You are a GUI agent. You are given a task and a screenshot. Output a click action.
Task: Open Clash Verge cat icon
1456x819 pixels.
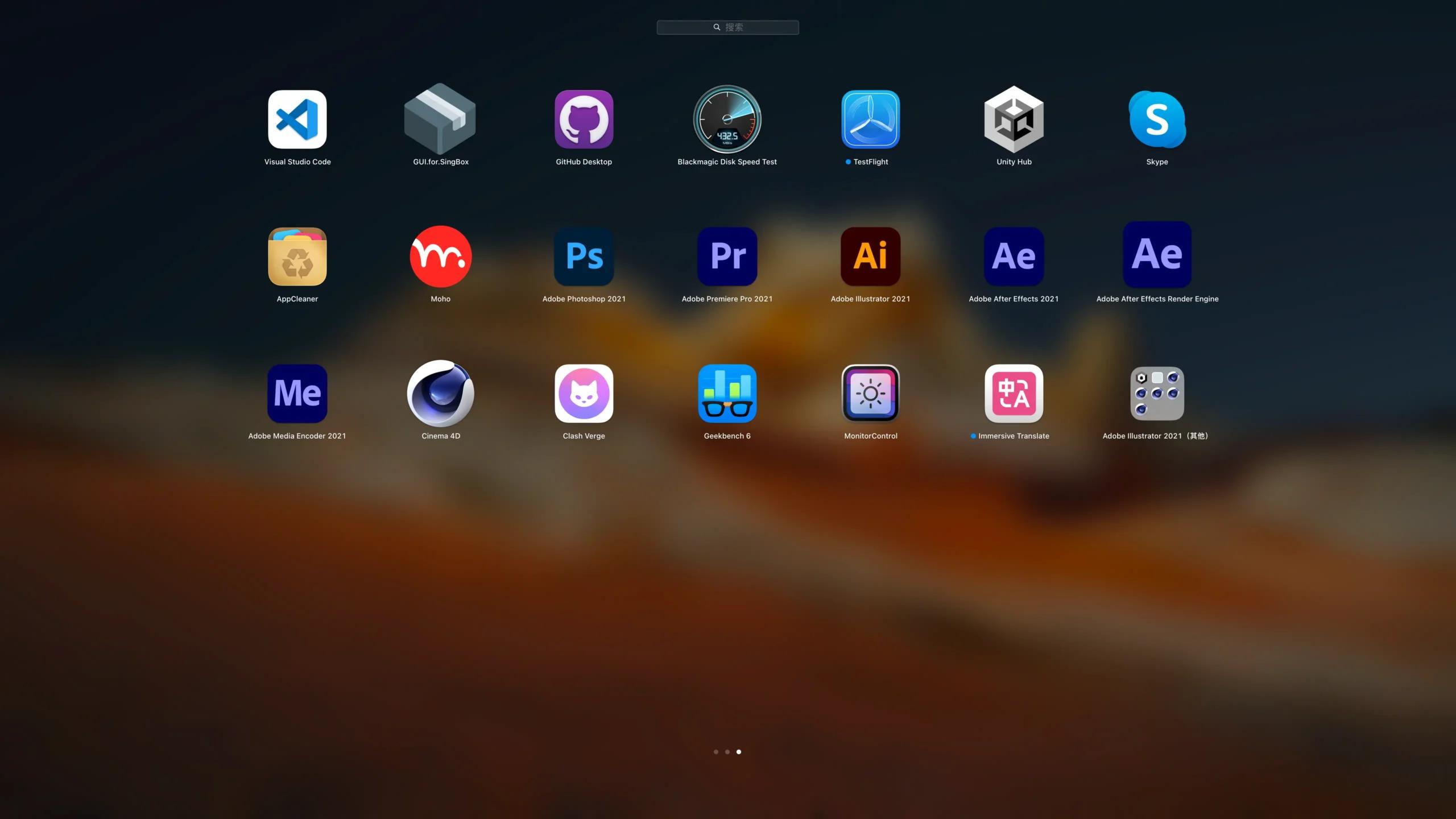coord(584,394)
